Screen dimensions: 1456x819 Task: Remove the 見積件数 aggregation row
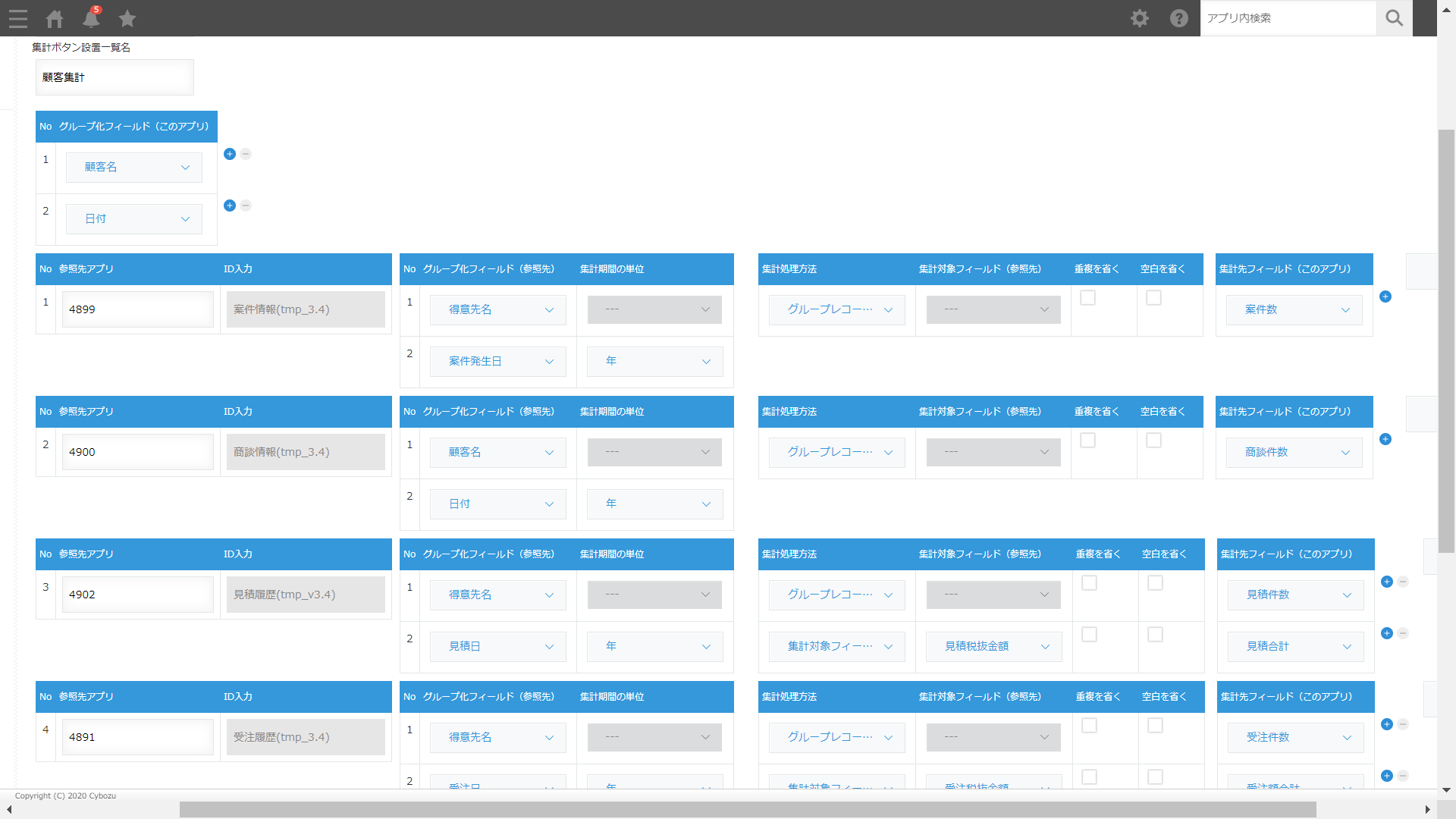pos(1403,582)
